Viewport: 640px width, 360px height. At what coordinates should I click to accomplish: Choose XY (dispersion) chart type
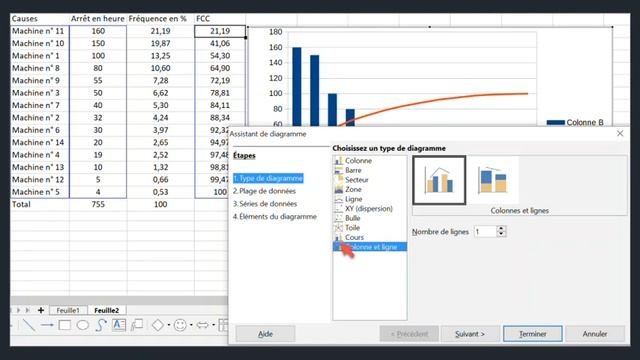click(370, 209)
